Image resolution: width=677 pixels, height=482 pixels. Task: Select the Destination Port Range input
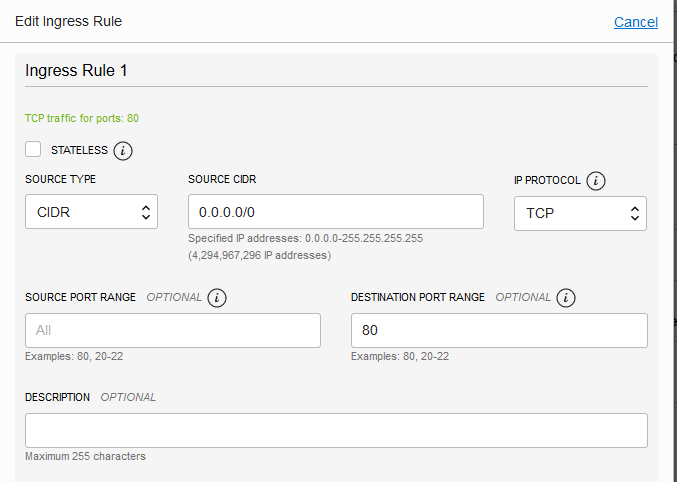click(x=498, y=330)
